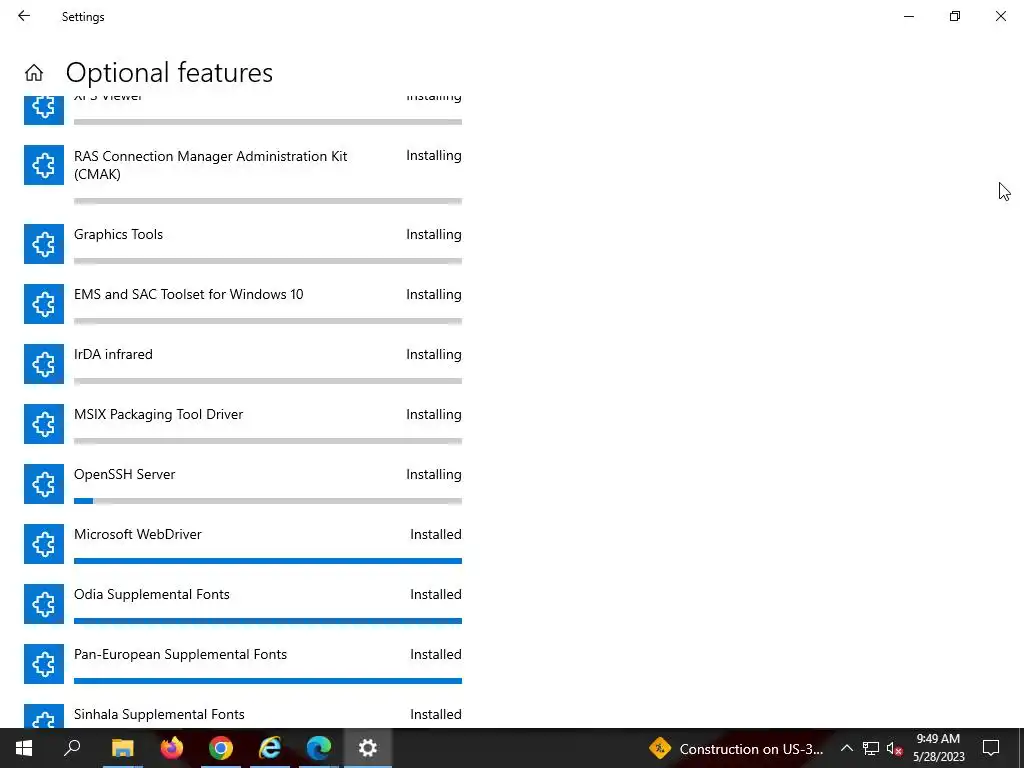1024x768 pixels.
Task: Click the Pan-European Supplemental Fonts label
Action: pyautogui.click(x=180, y=655)
